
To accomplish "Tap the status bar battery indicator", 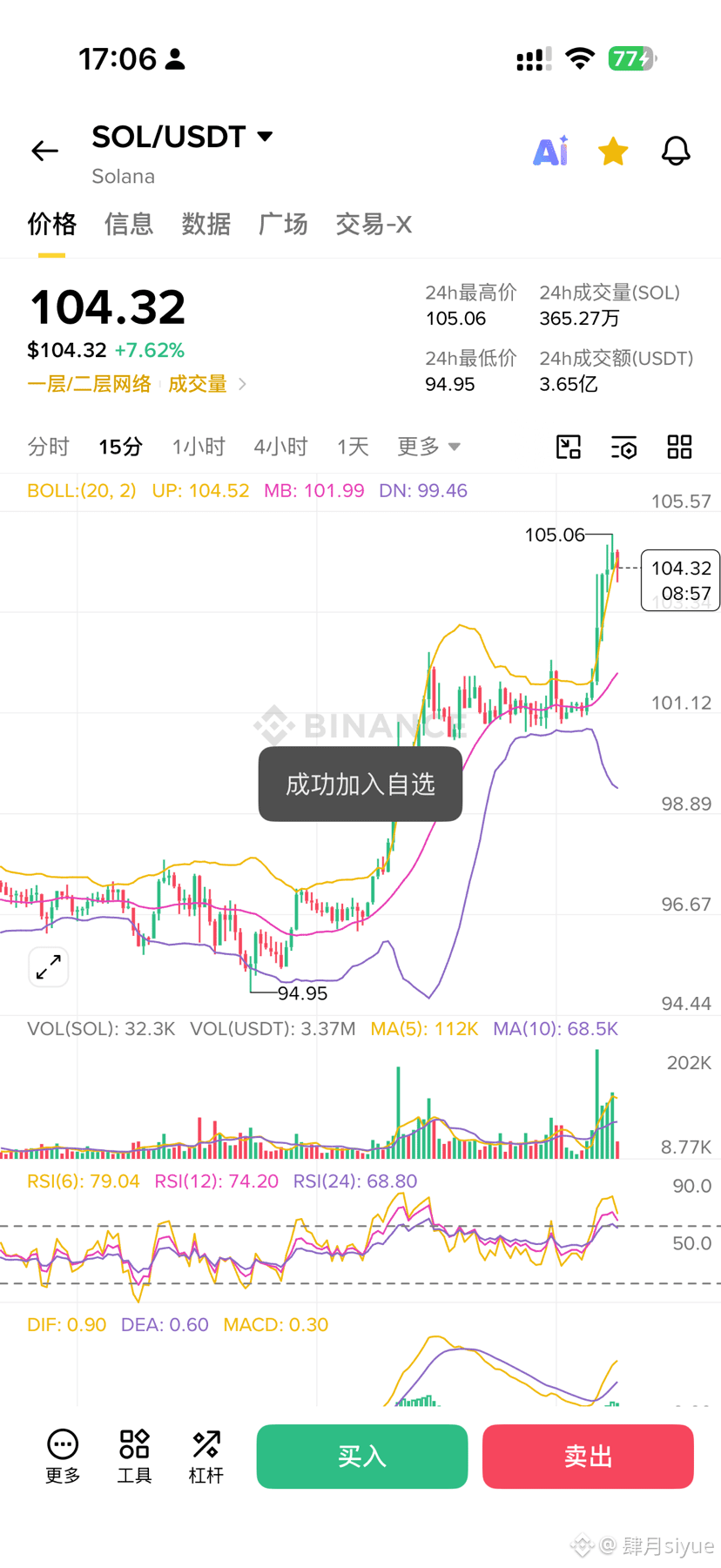I will click(632, 58).
